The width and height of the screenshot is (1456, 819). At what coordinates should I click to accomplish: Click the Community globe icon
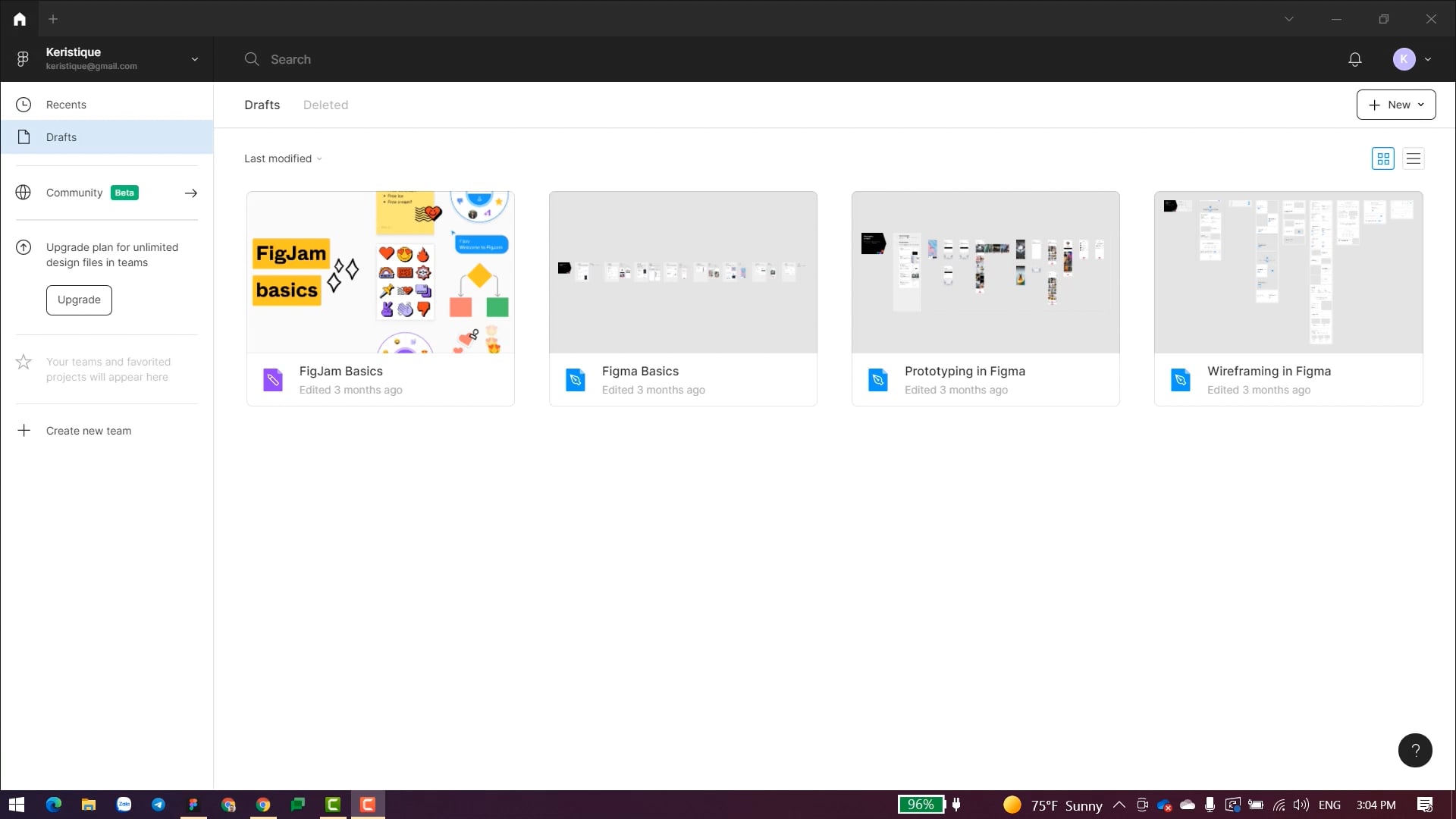24,193
